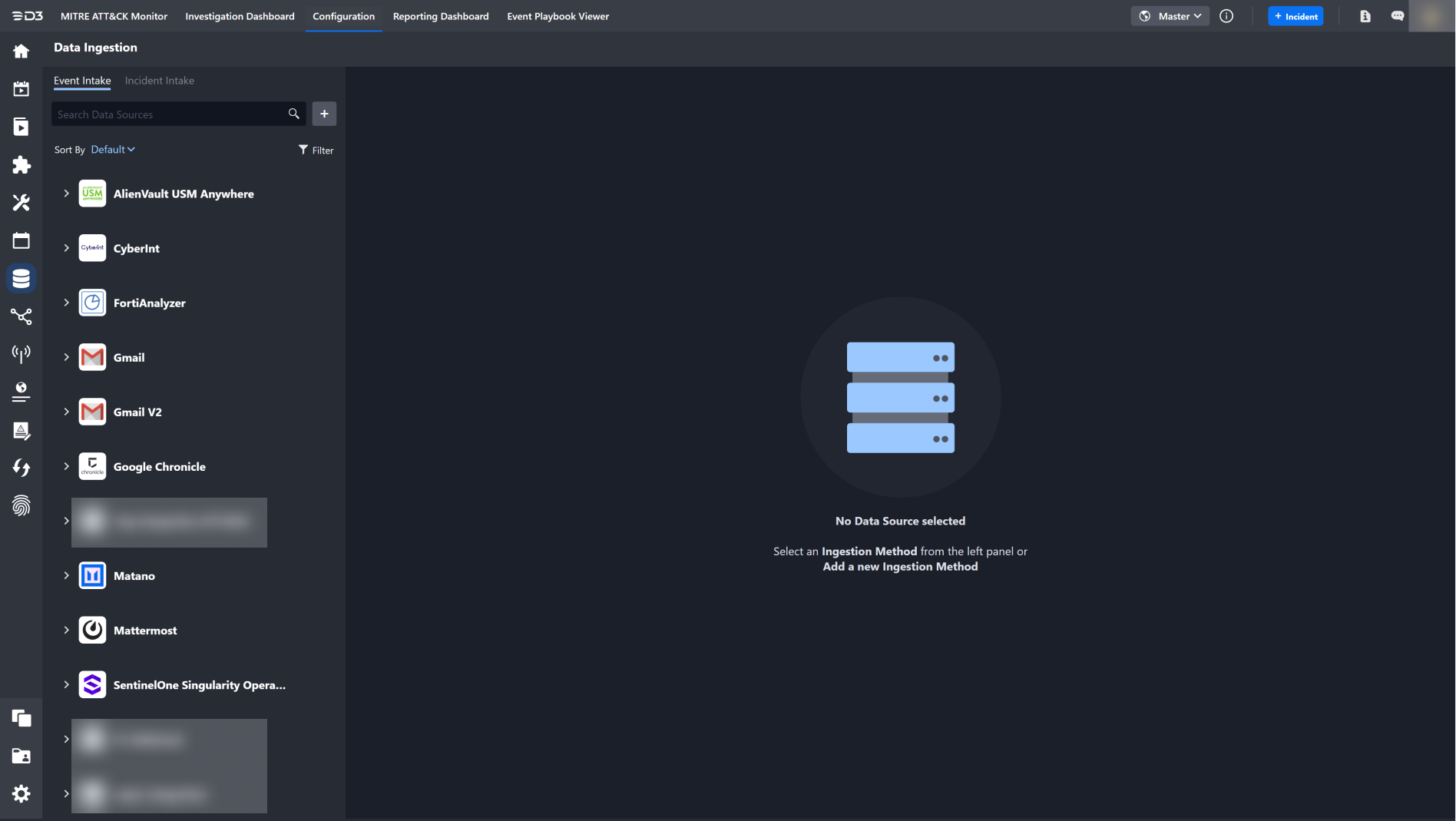
Task: Switch to the Incident Intake tab
Action: 159,81
